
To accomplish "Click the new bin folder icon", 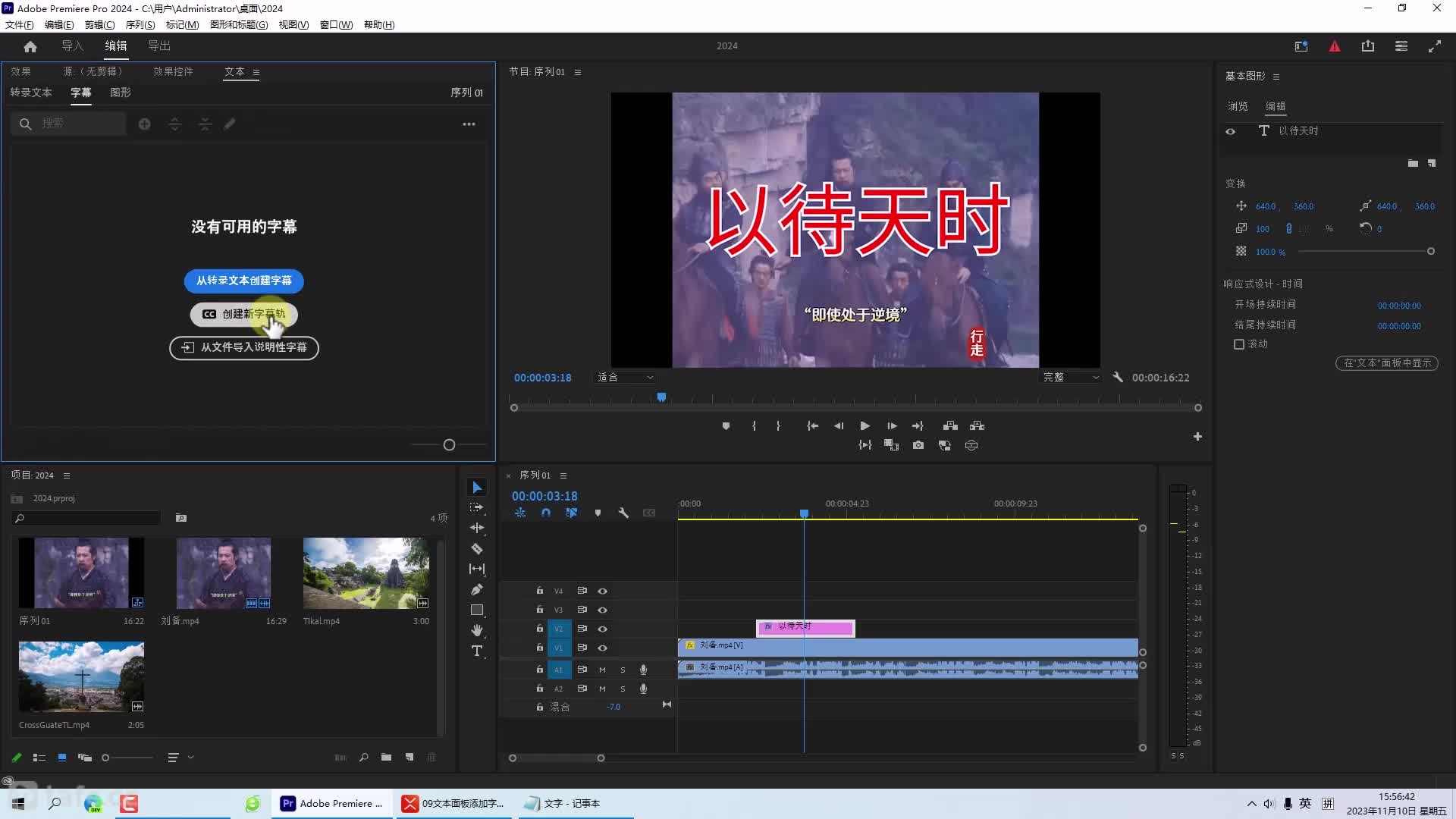I will (x=386, y=758).
